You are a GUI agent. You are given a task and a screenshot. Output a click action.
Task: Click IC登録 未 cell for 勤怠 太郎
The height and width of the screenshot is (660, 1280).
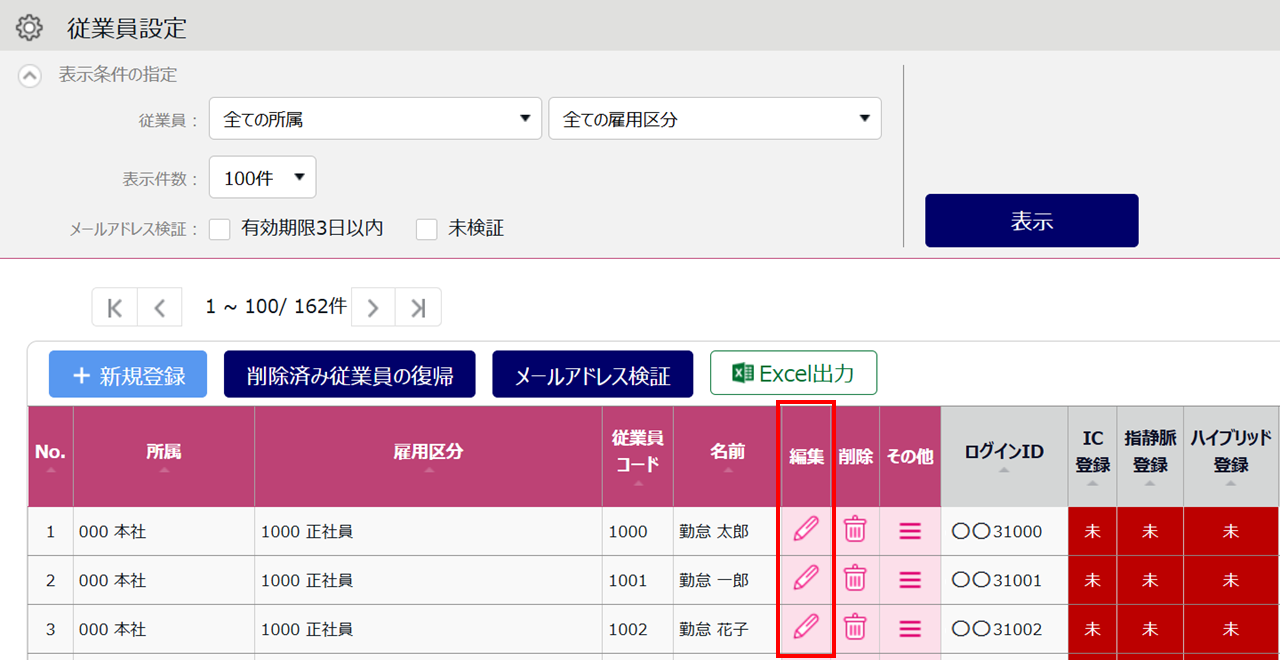[1093, 531]
